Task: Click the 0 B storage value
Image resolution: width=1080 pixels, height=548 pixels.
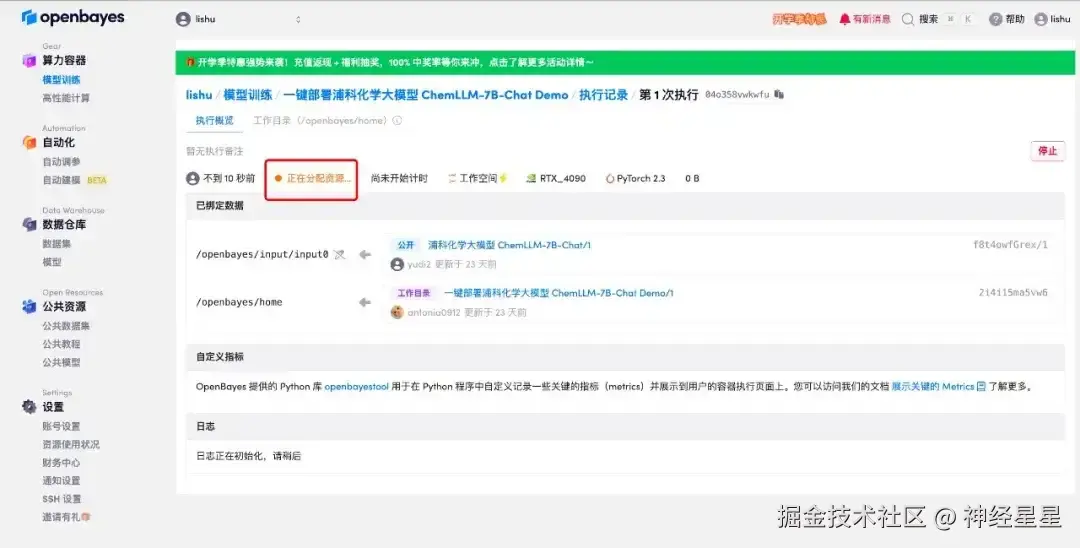Action: pos(692,178)
